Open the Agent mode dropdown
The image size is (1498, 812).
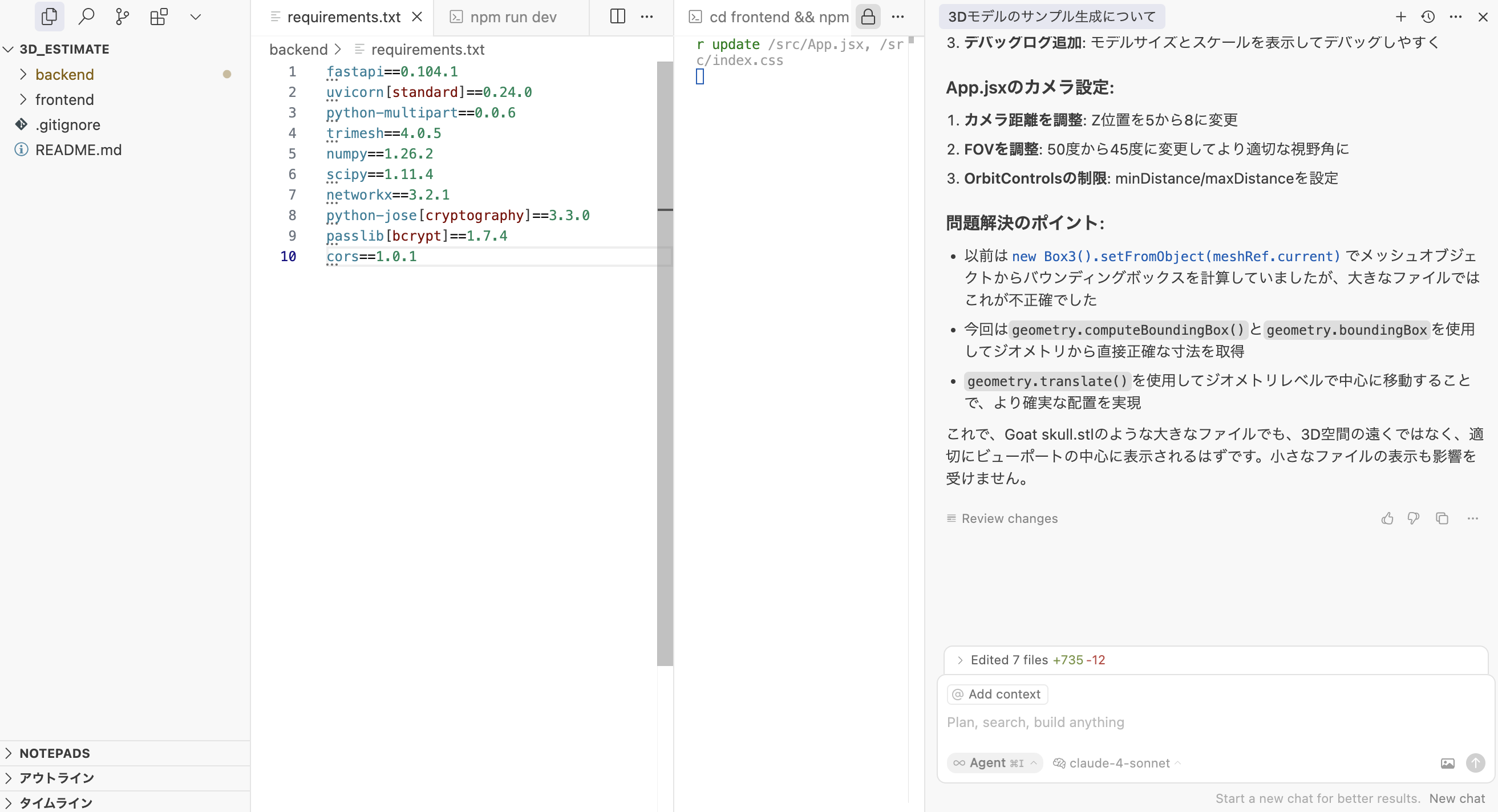[x=994, y=762]
